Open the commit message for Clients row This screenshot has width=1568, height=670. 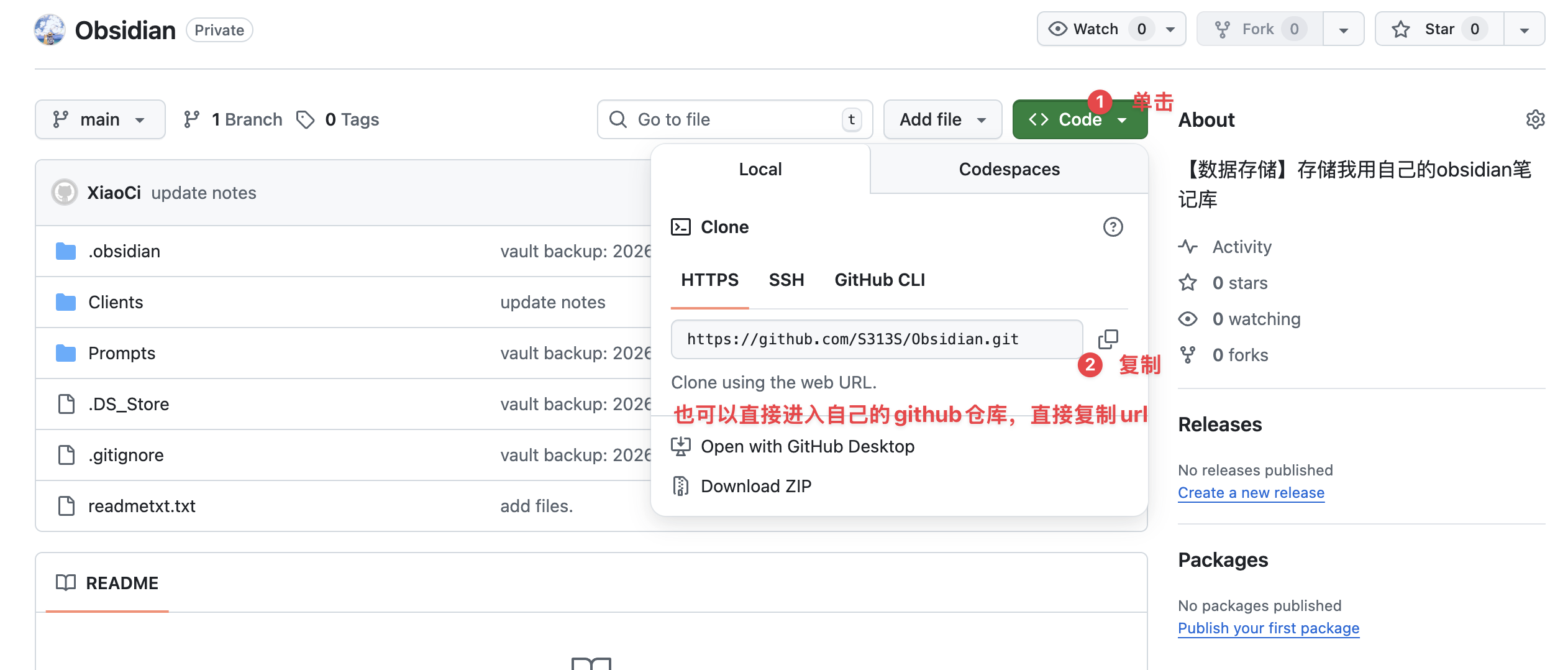click(x=553, y=302)
